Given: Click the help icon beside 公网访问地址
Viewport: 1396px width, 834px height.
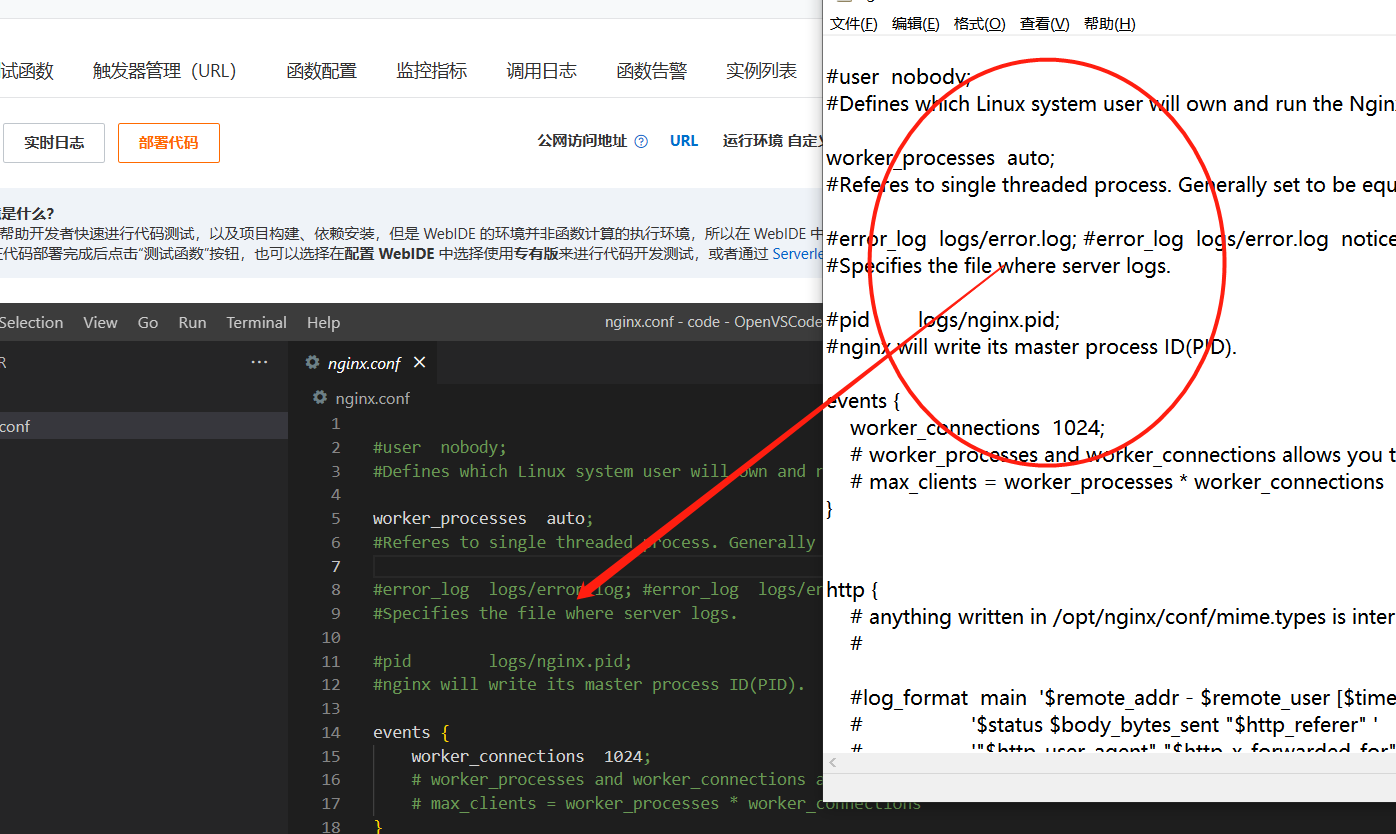Looking at the screenshot, I should [x=641, y=141].
